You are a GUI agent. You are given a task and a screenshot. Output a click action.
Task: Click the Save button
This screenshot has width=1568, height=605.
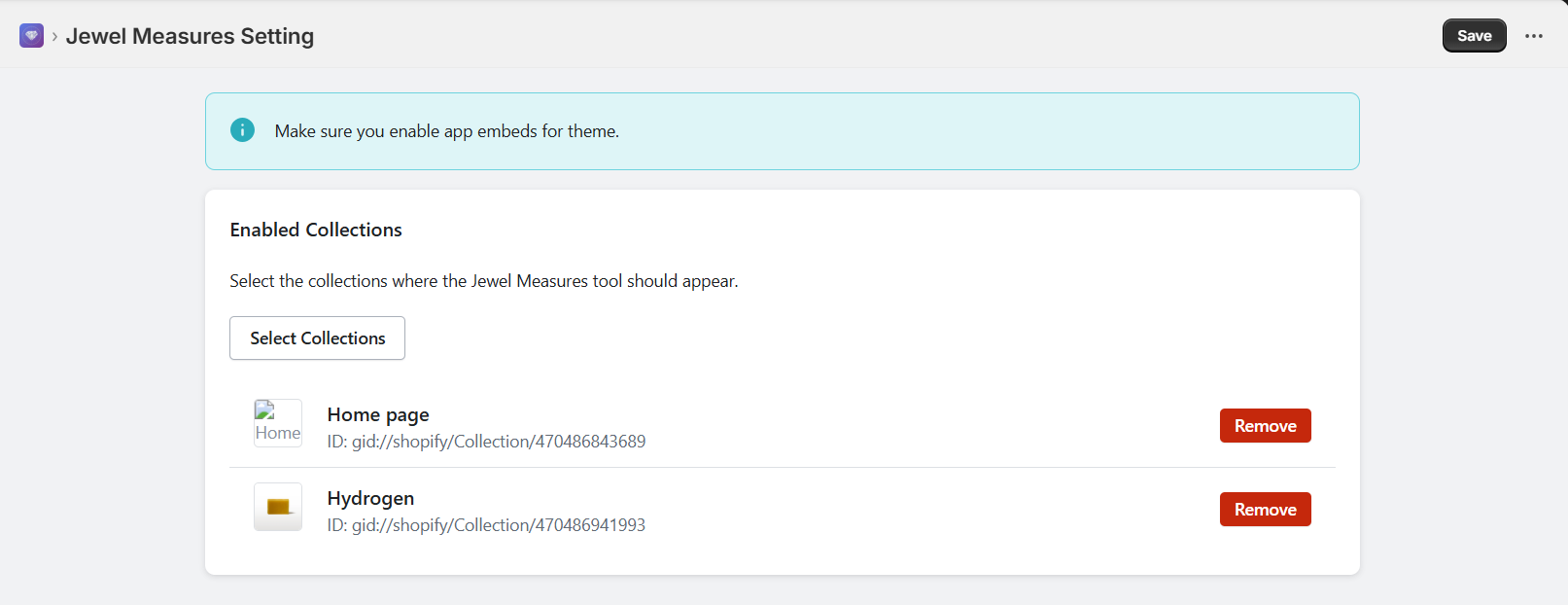click(x=1474, y=36)
